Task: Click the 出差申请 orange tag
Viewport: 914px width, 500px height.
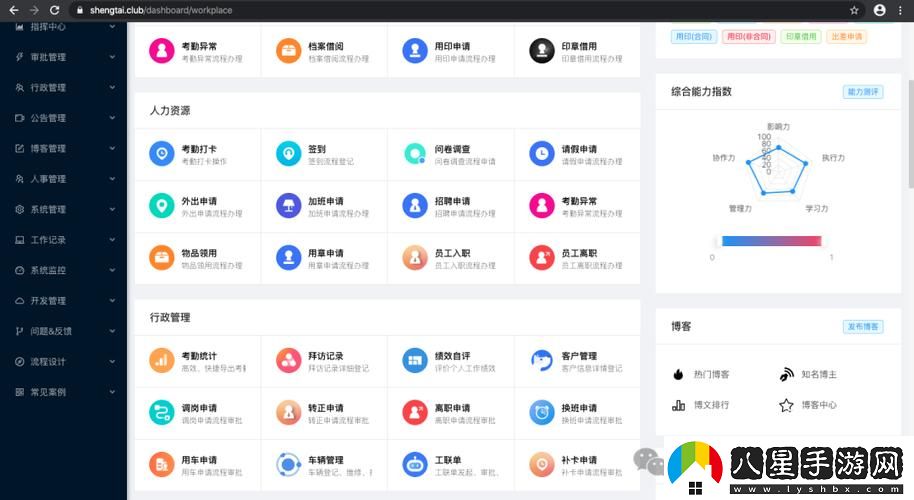Action: [846, 36]
